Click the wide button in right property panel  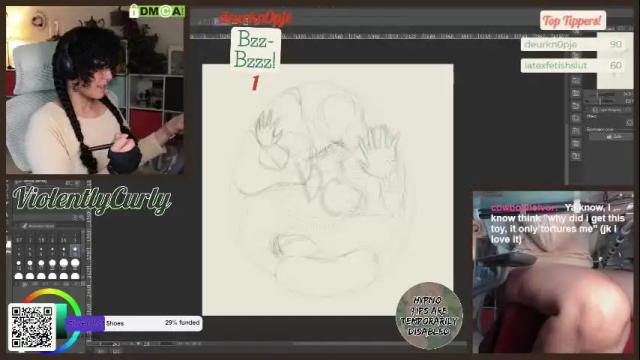pyautogui.click(x=611, y=137)
